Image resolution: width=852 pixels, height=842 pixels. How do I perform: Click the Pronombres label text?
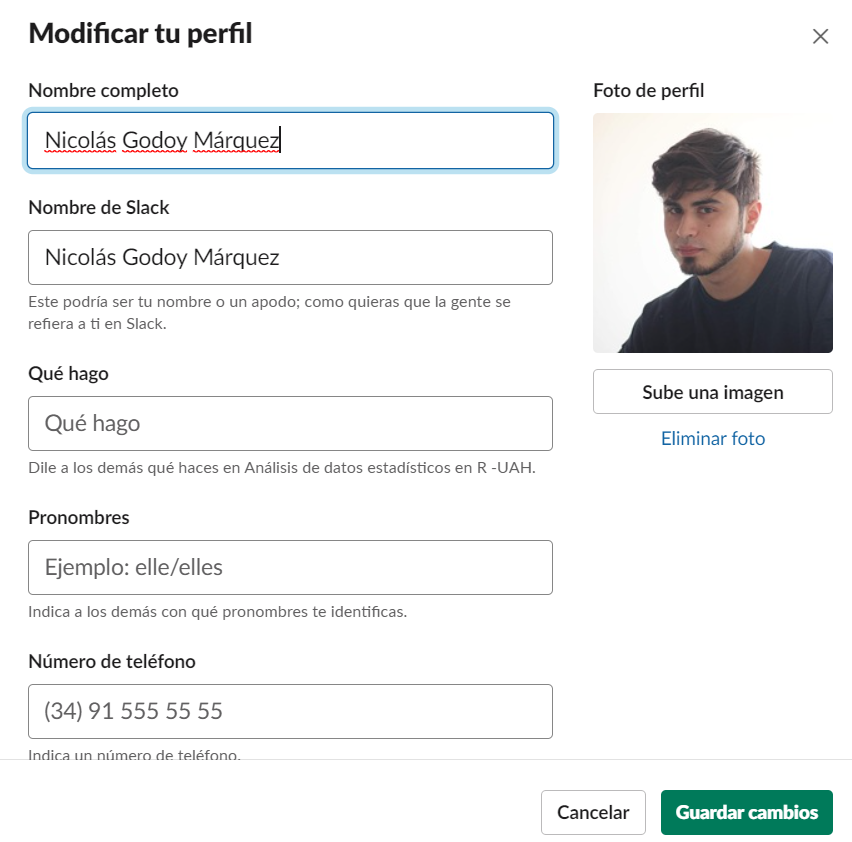tap(79, 518)
